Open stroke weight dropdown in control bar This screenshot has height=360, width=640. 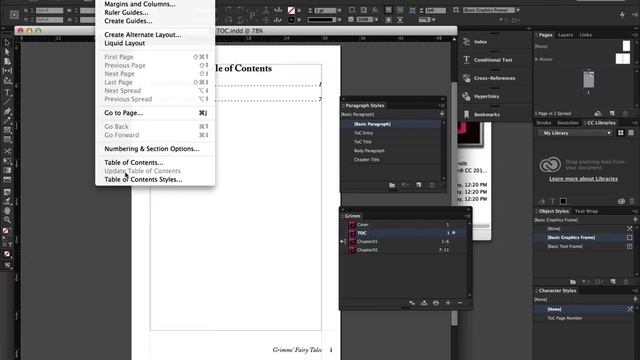[340, 10]
